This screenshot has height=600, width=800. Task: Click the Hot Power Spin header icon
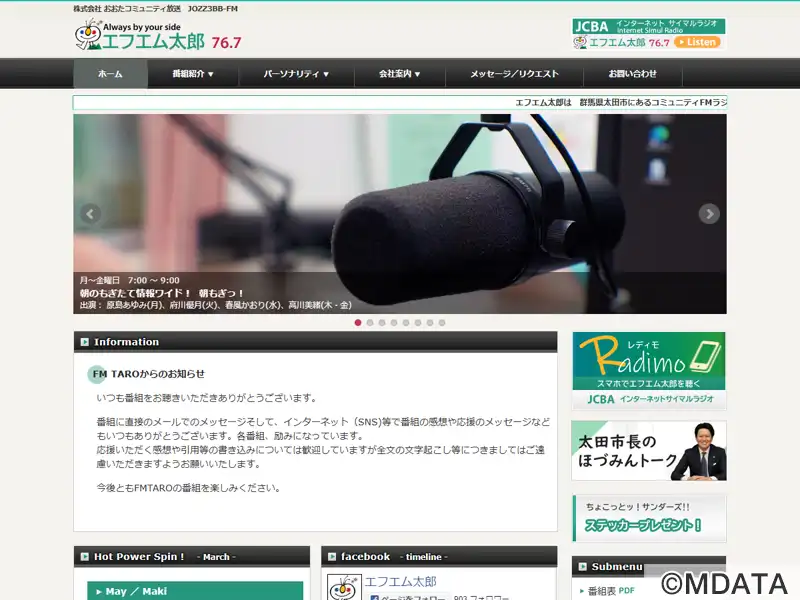click(x=85, y=557)
